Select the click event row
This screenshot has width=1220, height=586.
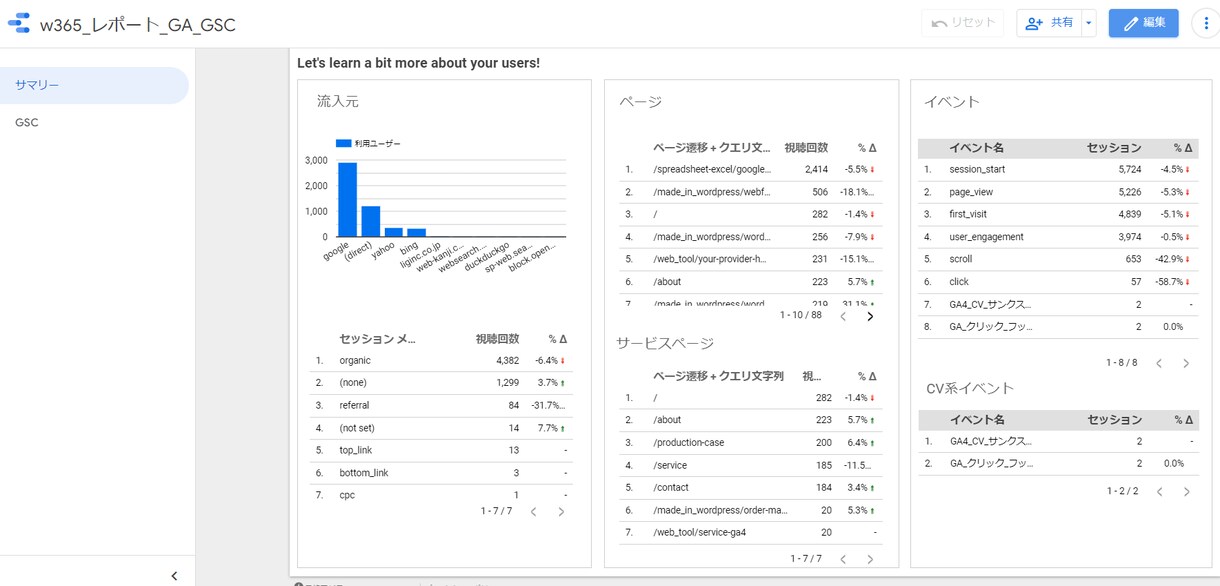point(1058,282)
